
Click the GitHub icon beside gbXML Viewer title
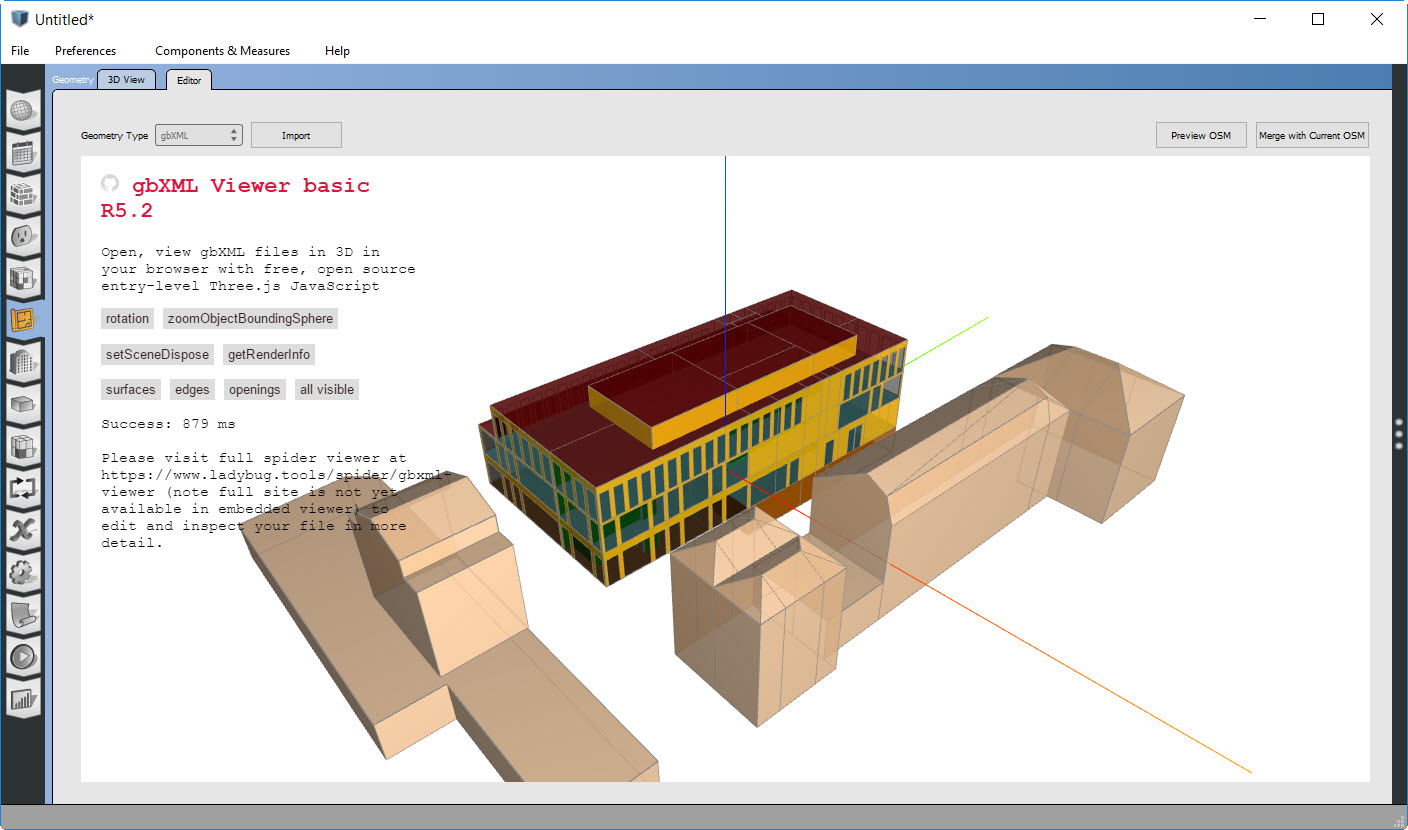[x=110, y=183]
